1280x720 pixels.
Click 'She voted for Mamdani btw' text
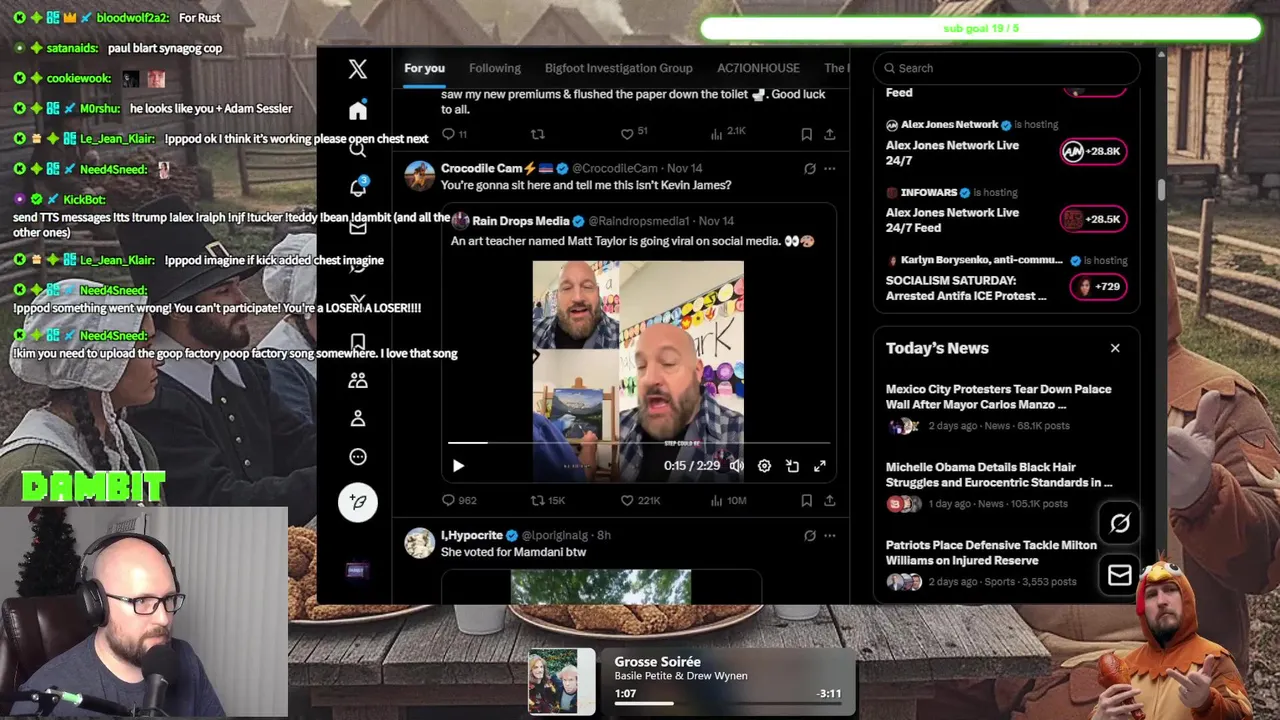[x=513, y=552]
